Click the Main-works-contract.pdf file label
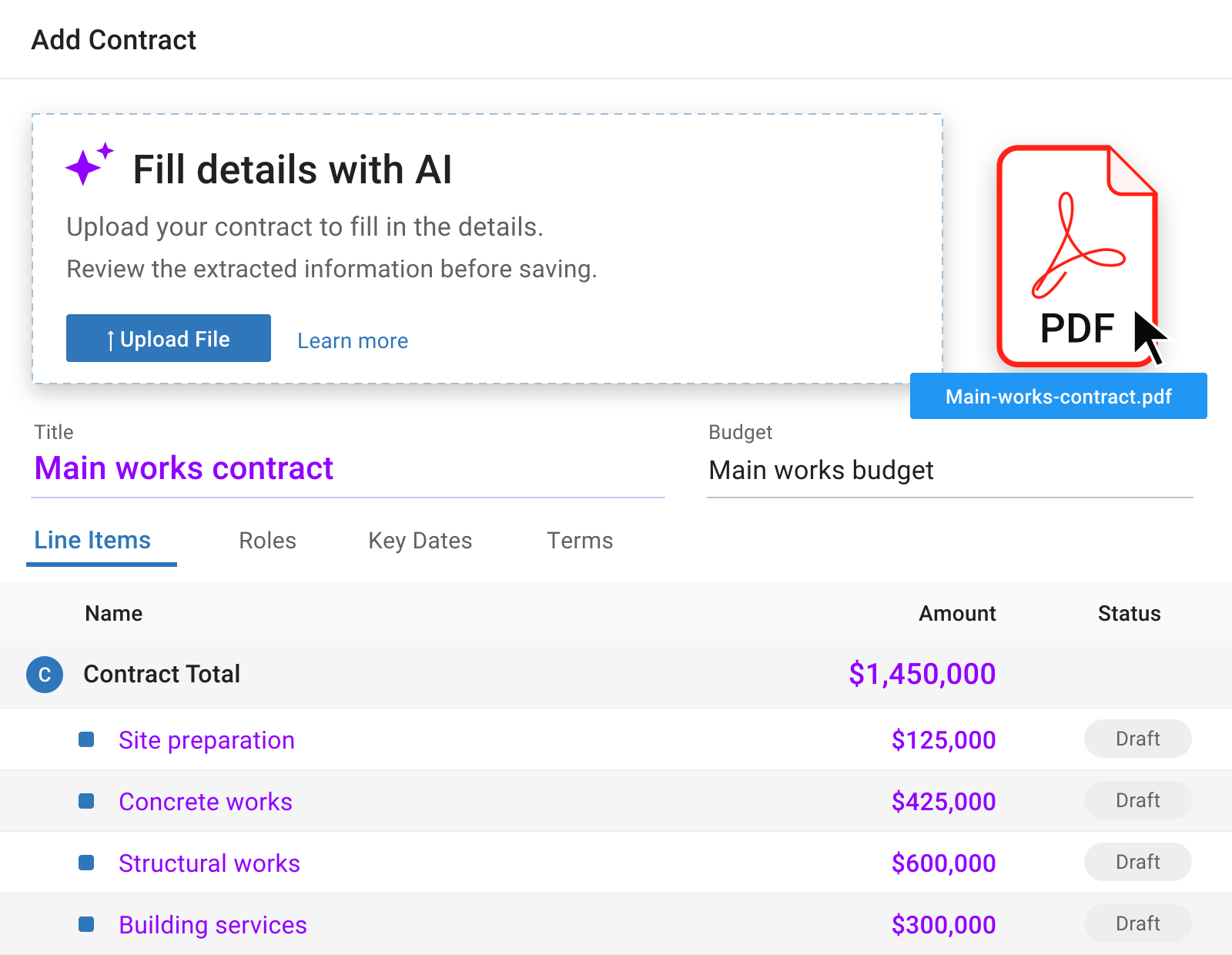Image resolution: width=1232 pixels, height=955 pixels. coord(1059,396)
